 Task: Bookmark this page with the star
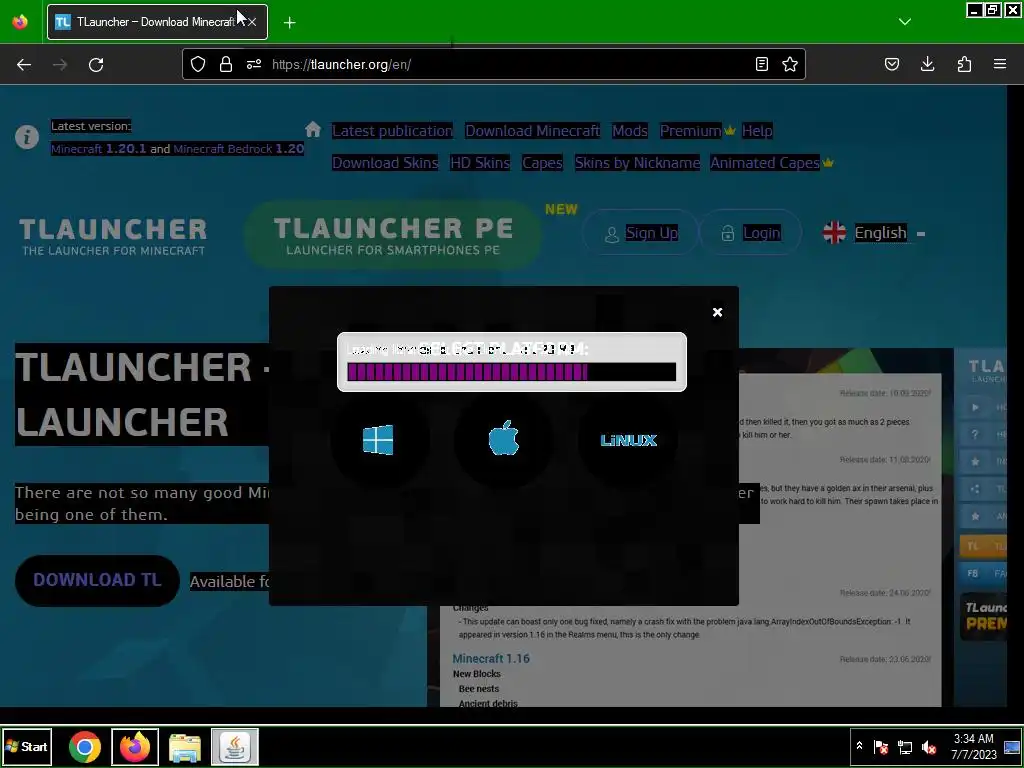click(x=790, y=64)
